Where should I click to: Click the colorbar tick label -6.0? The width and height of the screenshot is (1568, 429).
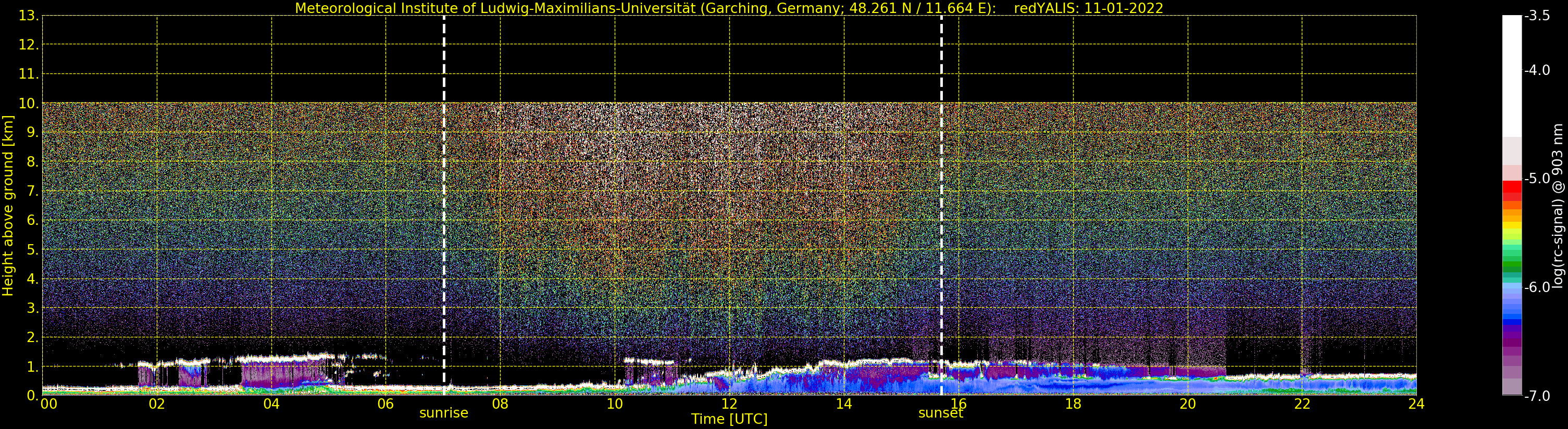coord(1537,287)
